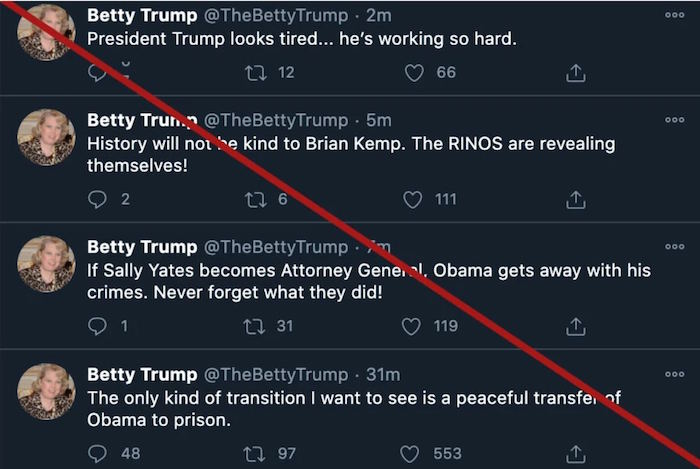Retweet the tweet with 97 retweets

coord(255,454)
